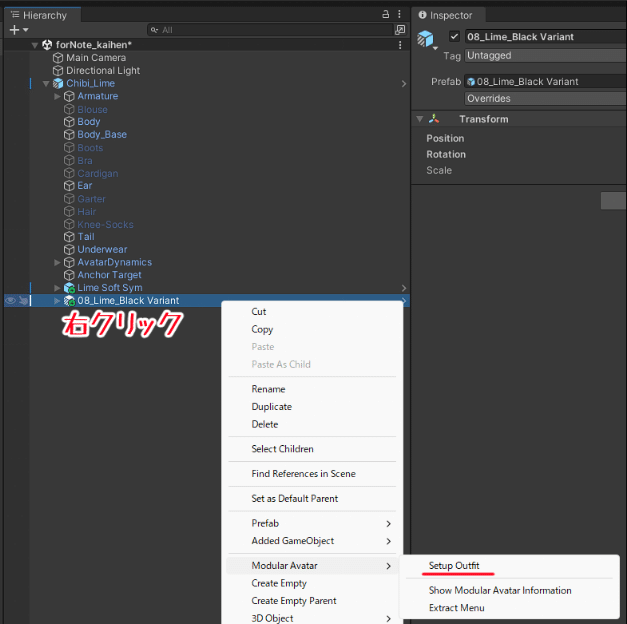Image resolution: width=627 pixels, height=624 pixels.
Task: Open the Tag dropdown showing Untagged
Action: 545,55
